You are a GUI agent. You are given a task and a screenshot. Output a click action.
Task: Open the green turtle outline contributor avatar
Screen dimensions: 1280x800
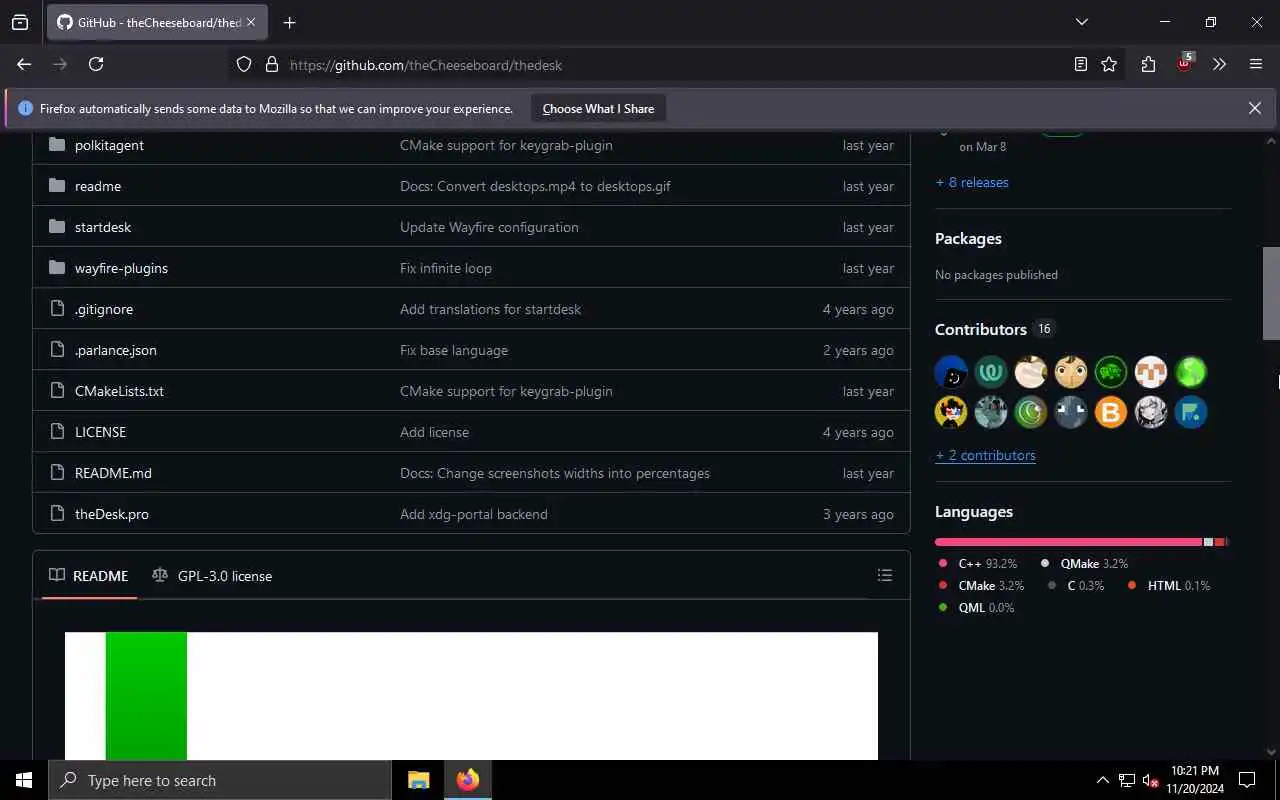pyautogui.click(x=1111, y=372)
